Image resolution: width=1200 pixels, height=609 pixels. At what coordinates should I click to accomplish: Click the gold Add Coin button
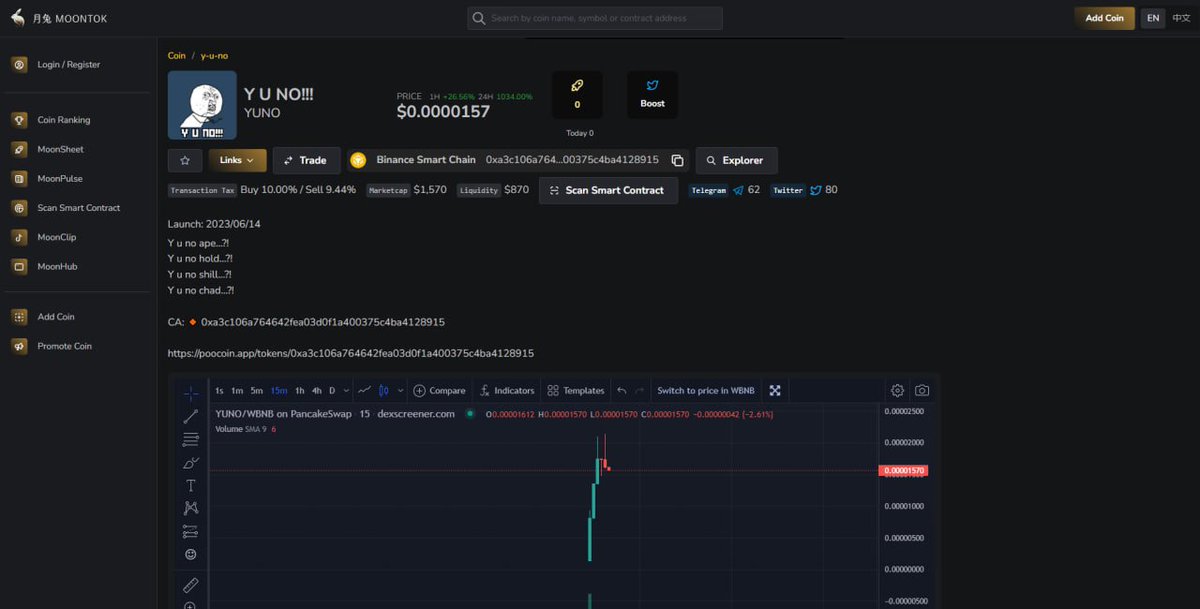pos(1104,18)
